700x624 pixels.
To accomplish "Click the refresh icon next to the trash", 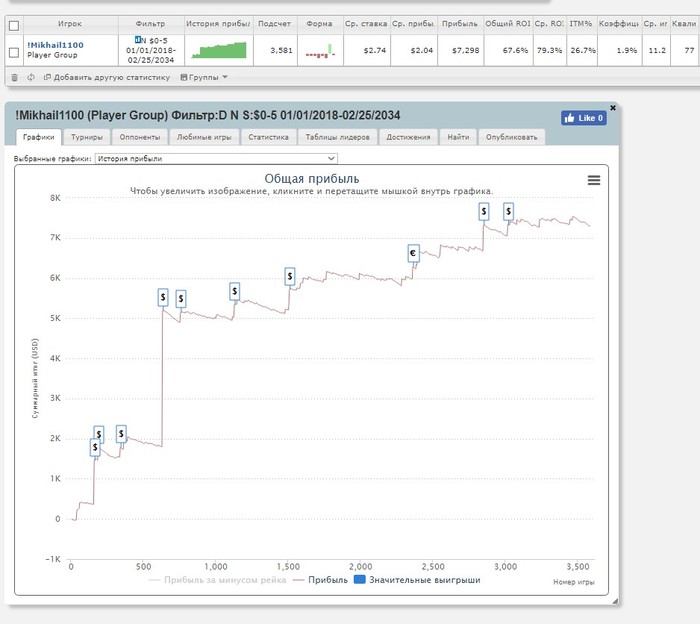I will coord(30,77).
